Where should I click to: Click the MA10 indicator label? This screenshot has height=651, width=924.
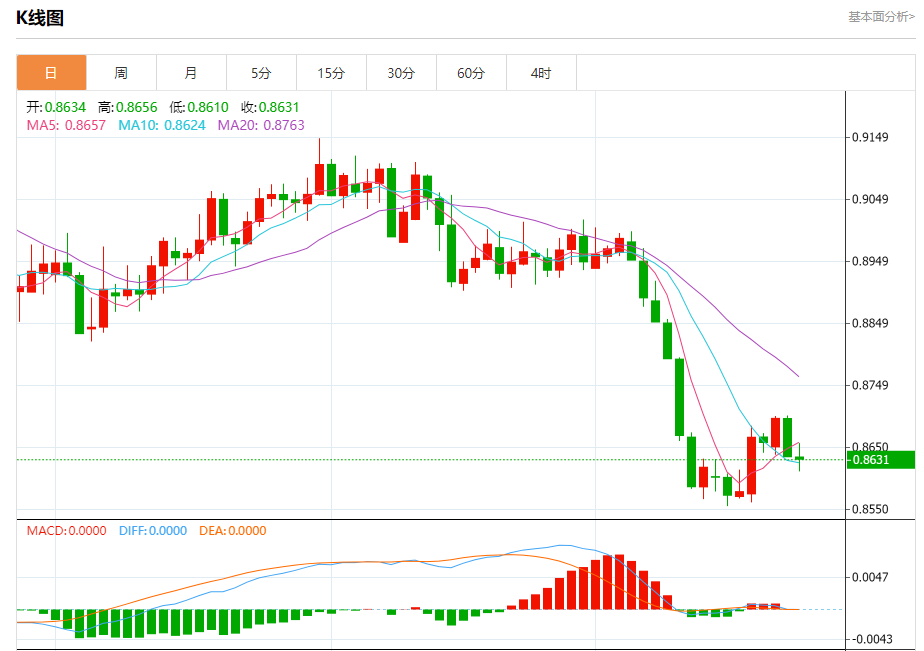point(162,125)
